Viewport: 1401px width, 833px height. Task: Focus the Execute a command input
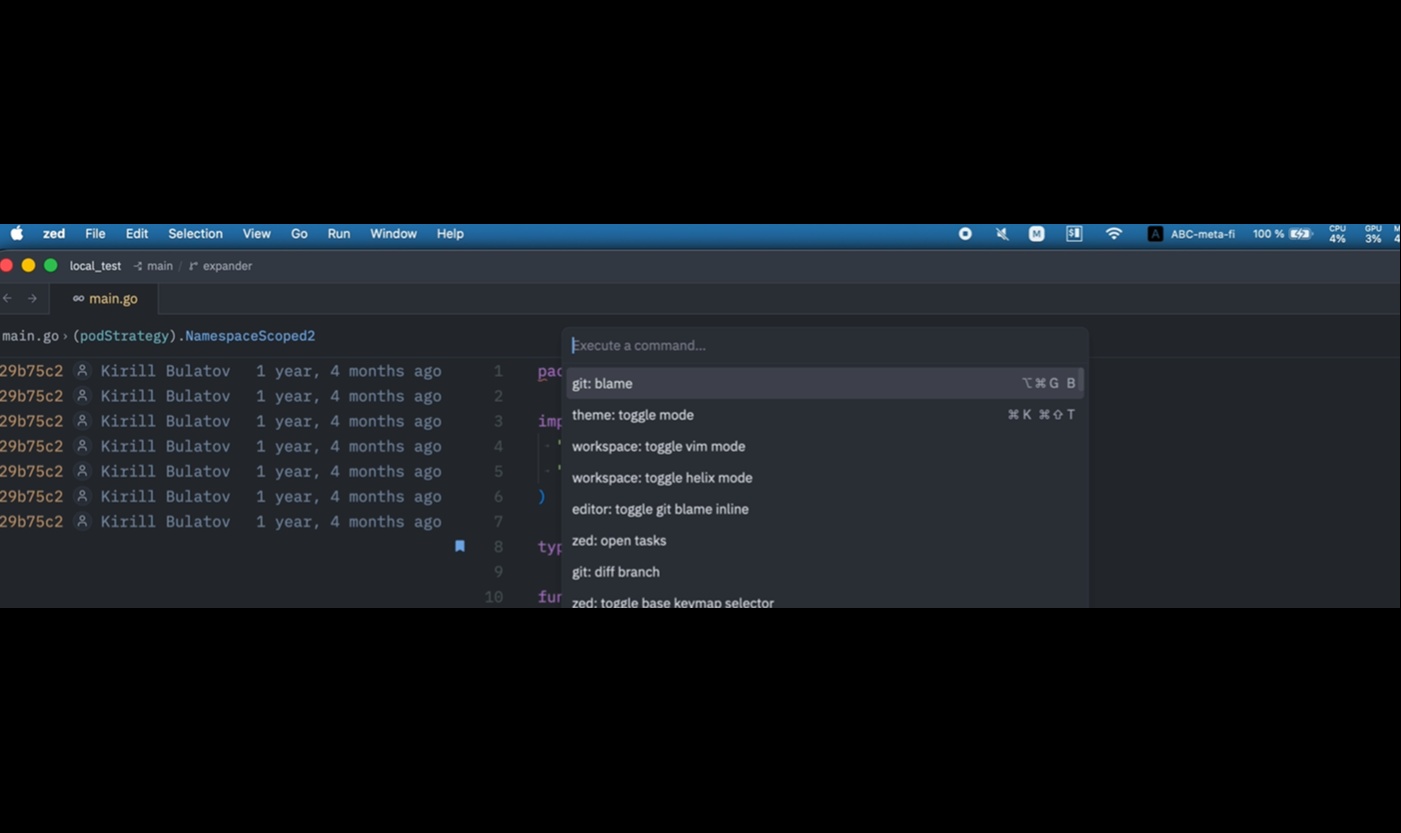coord(825,345)
